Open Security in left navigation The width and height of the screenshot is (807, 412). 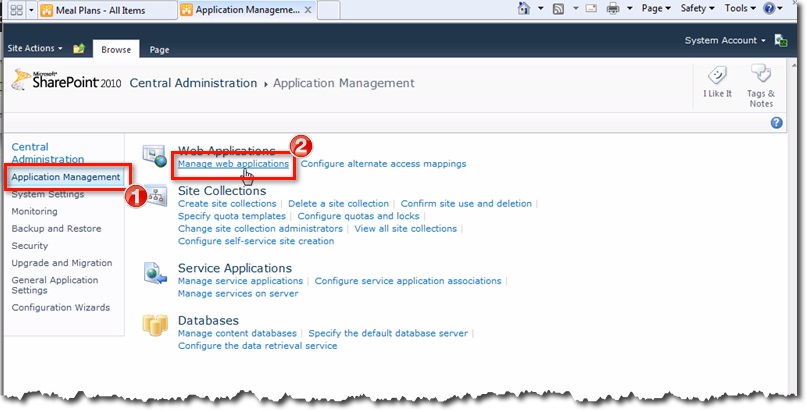[29, 246]
